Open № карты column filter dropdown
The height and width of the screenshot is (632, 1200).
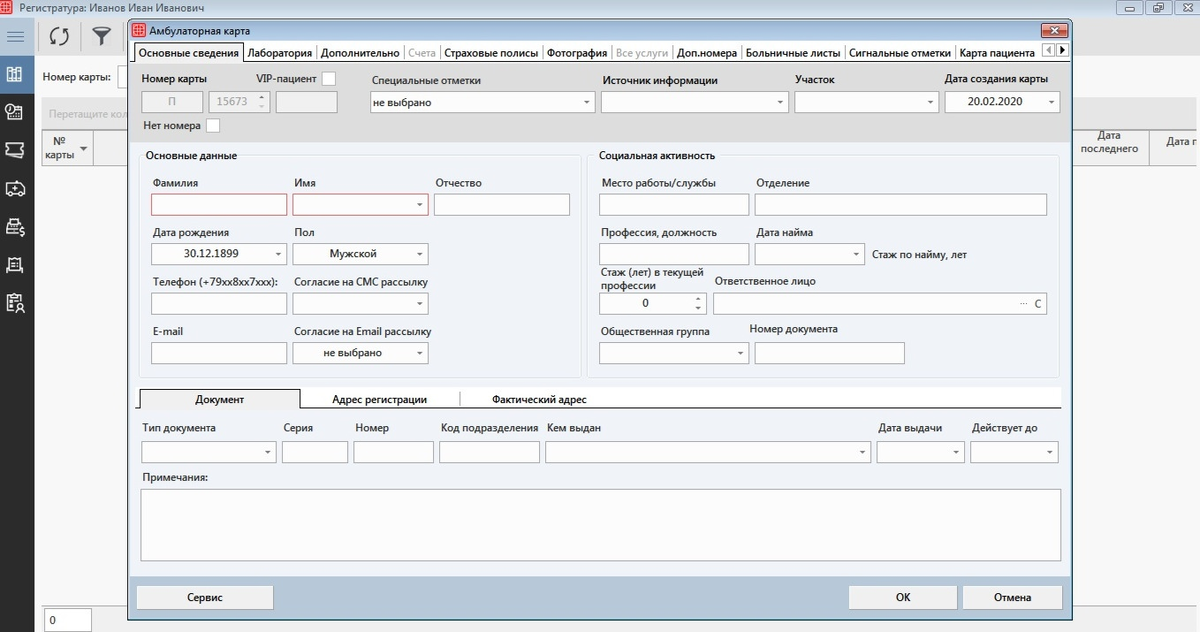click(x=83, y=150)
